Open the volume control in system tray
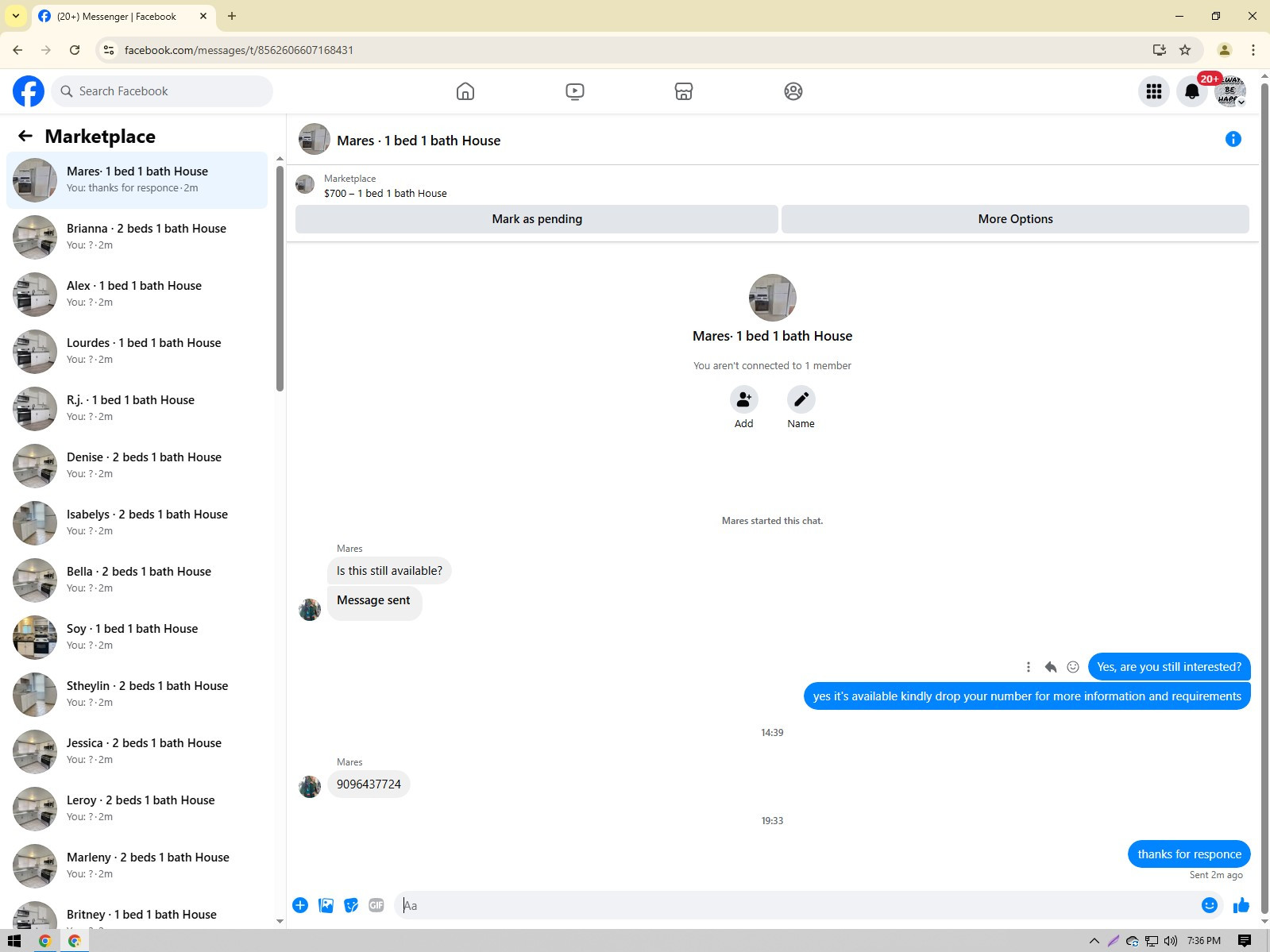Viewport: 1270px width, 952px height. (x=1171, y=941)
